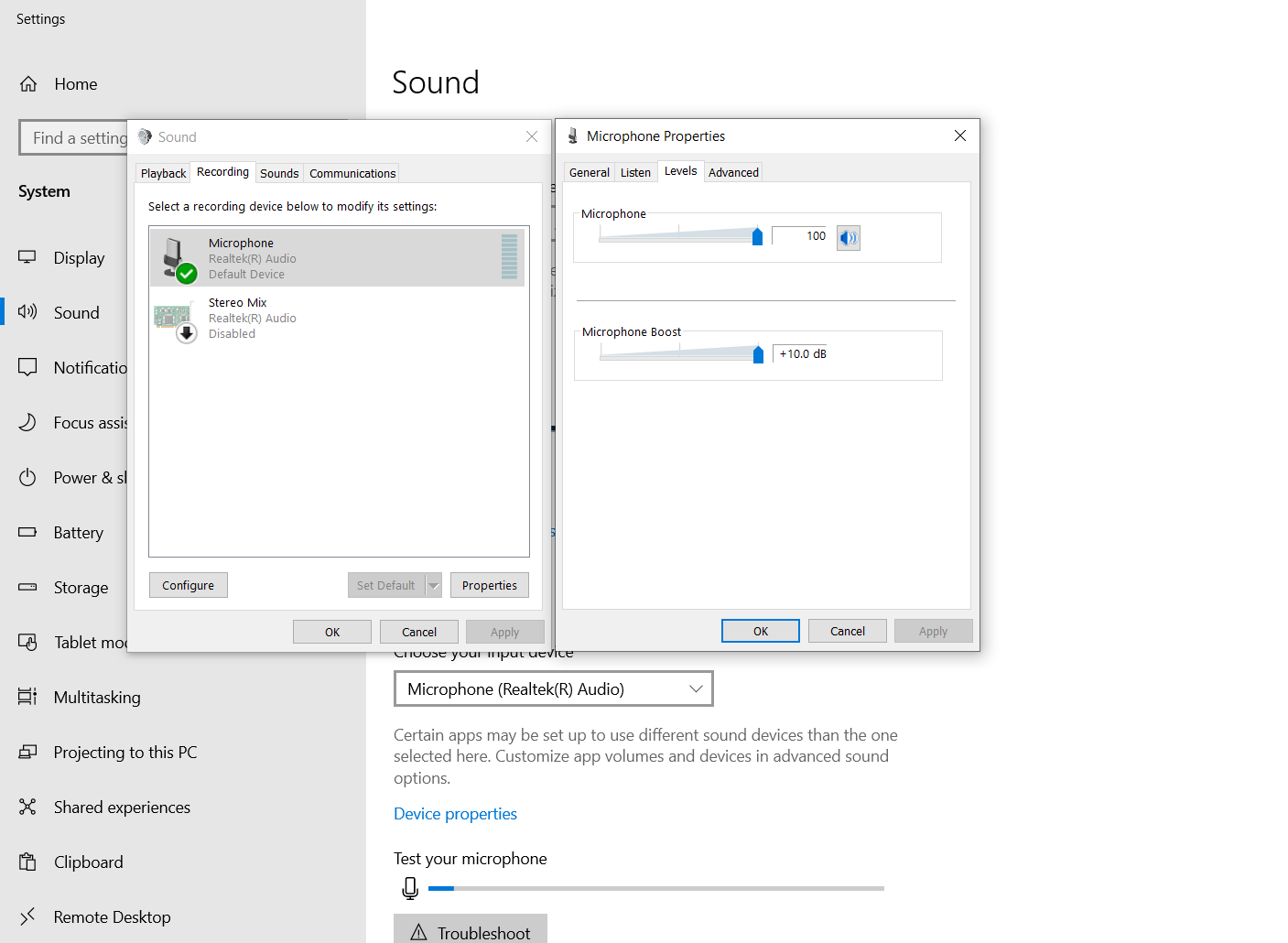Click the Remote Desktop icon
The height and width of the screenshot is (943, 1288).
[x=27, y=916]
